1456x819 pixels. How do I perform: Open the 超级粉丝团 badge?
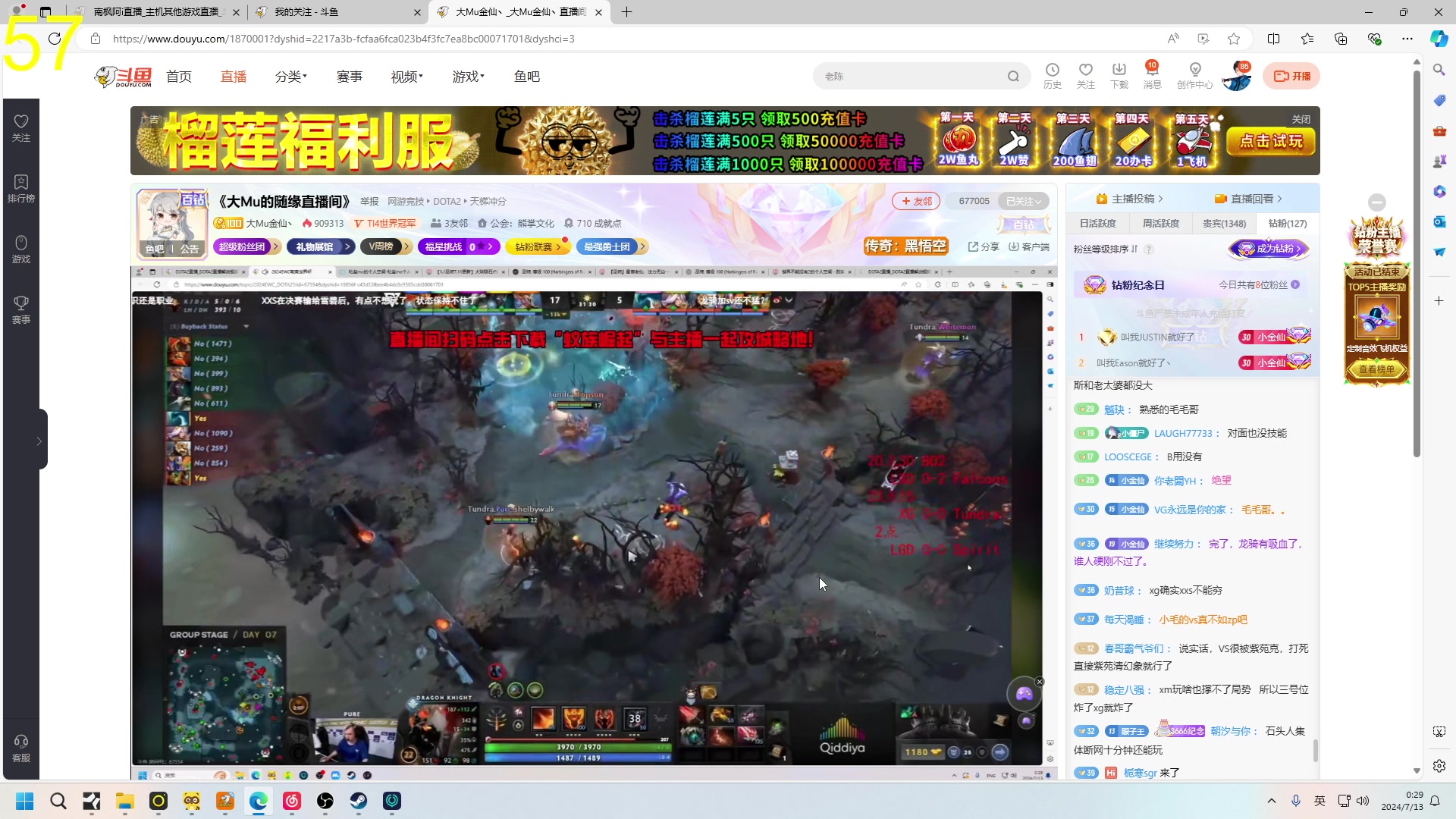coord(246,246)
